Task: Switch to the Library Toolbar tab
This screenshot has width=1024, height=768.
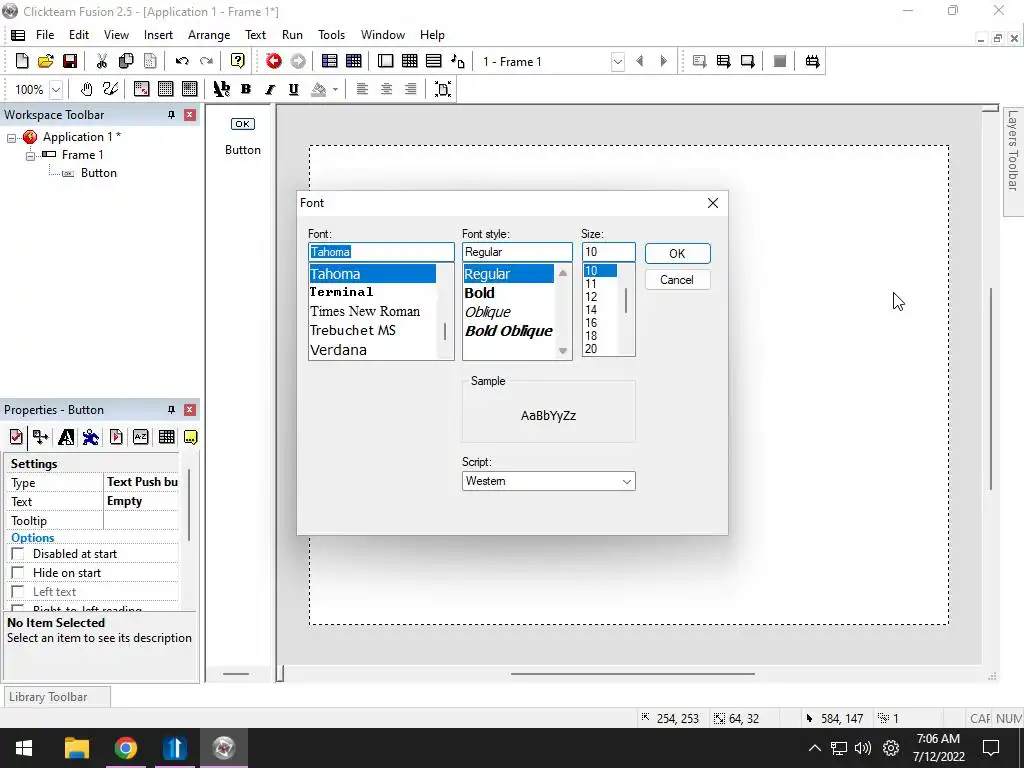Action: (57, 697)
